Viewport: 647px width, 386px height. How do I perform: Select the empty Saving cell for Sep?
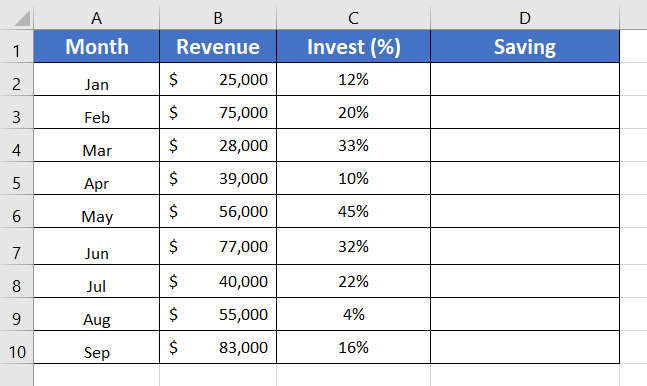point(525,347)
